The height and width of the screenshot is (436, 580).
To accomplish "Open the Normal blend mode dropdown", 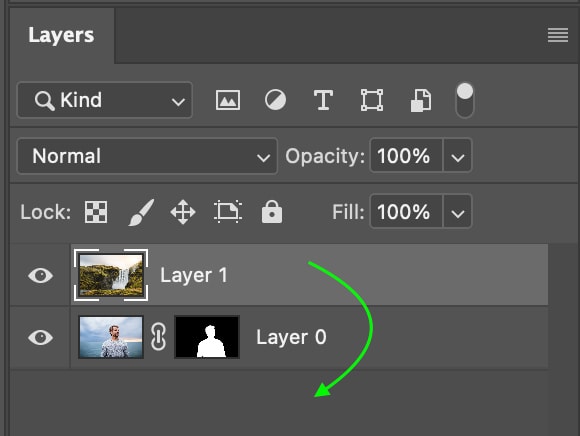I will tap(147, 156).
